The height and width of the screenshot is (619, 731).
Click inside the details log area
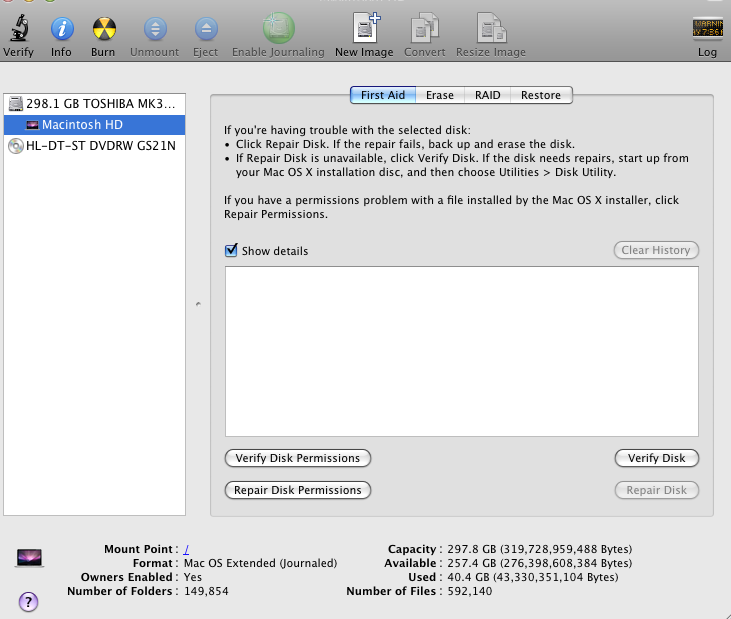click(462, 351)
